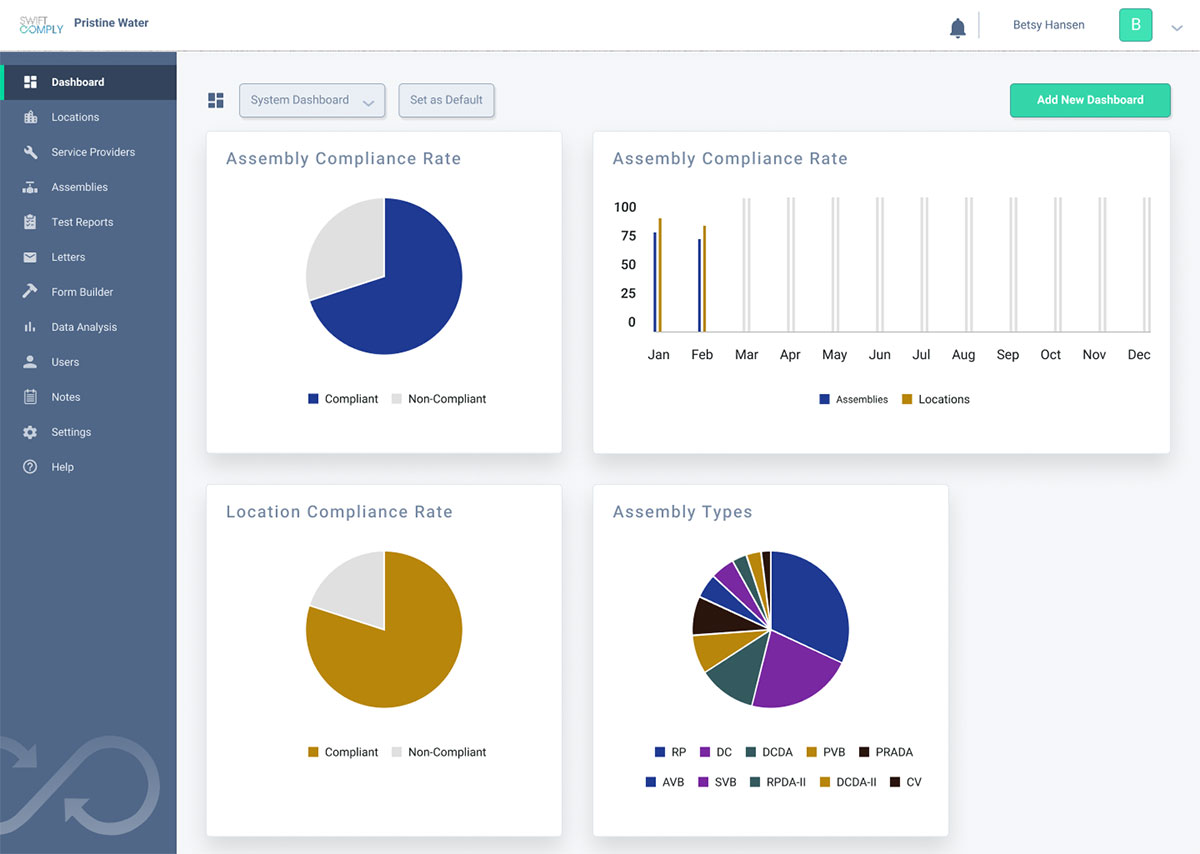Click the notification bell icon
Viewport: 1200px width, 854px height.
(x=957, y=27)
